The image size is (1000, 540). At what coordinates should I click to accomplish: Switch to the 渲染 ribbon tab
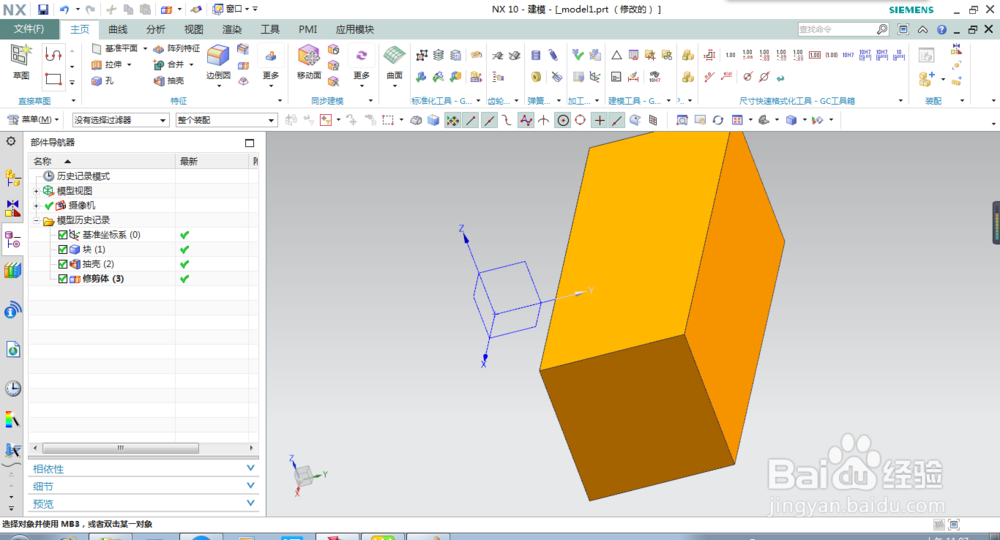click(232, 29)
